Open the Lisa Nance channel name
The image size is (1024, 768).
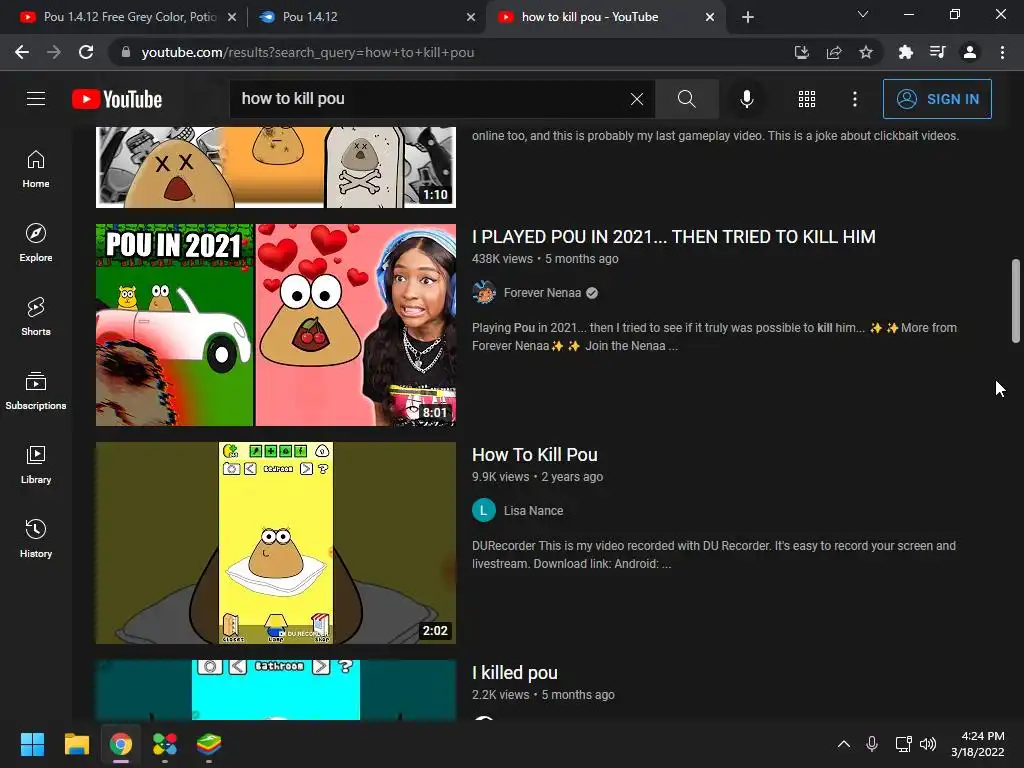point(533,511)
